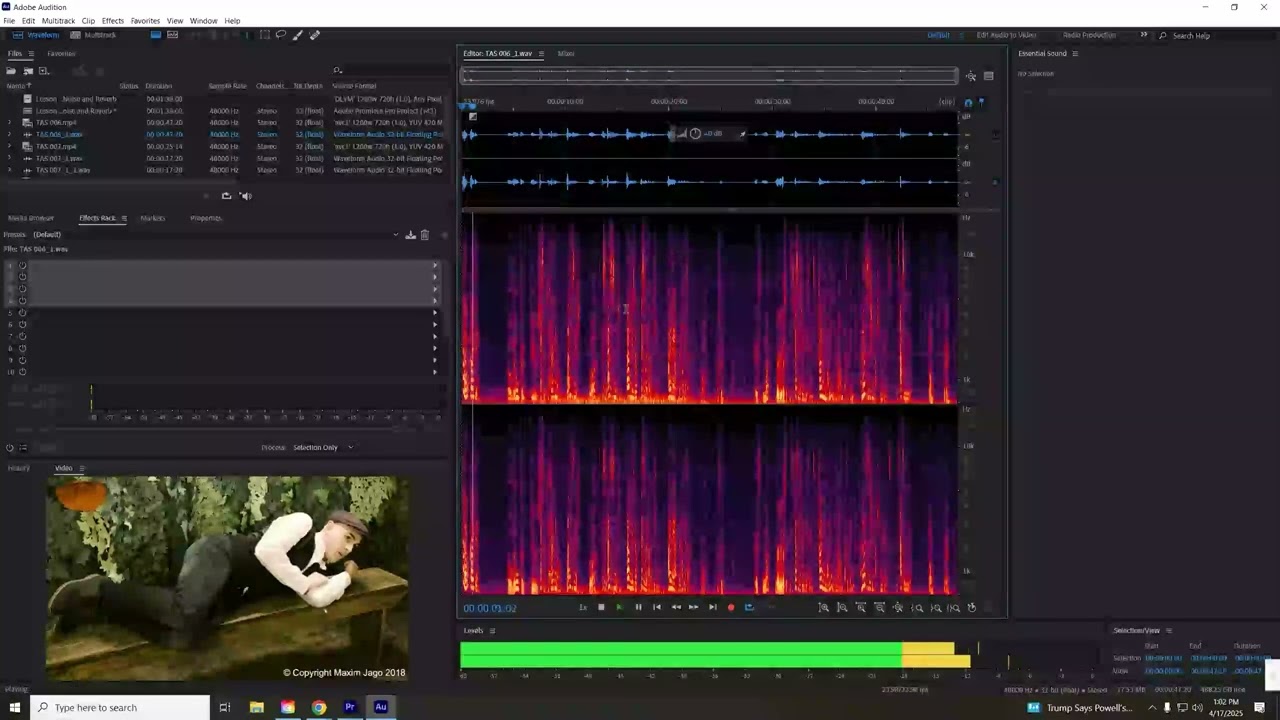1280x720 pixels.
Task: Open the Process Selection Only dropdown
Action: (x=322, y=448)
